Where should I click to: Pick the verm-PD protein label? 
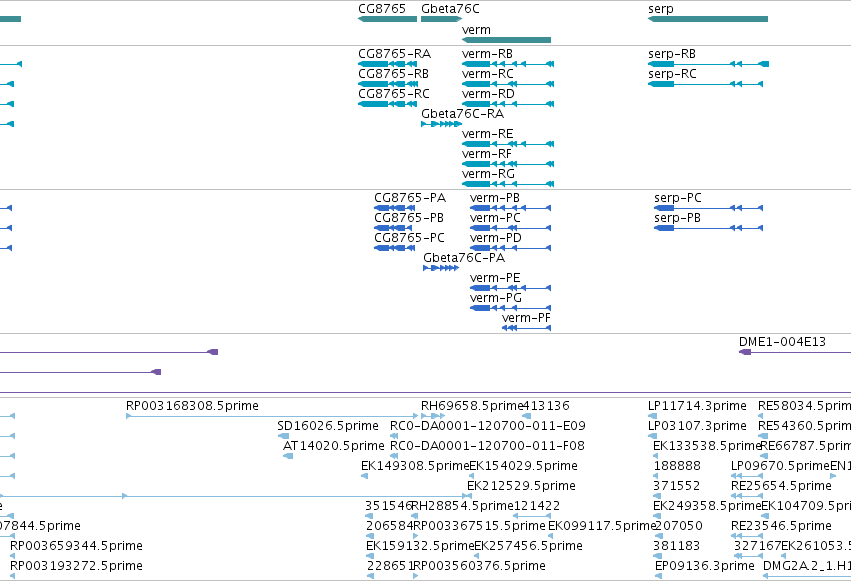point(496,238)
